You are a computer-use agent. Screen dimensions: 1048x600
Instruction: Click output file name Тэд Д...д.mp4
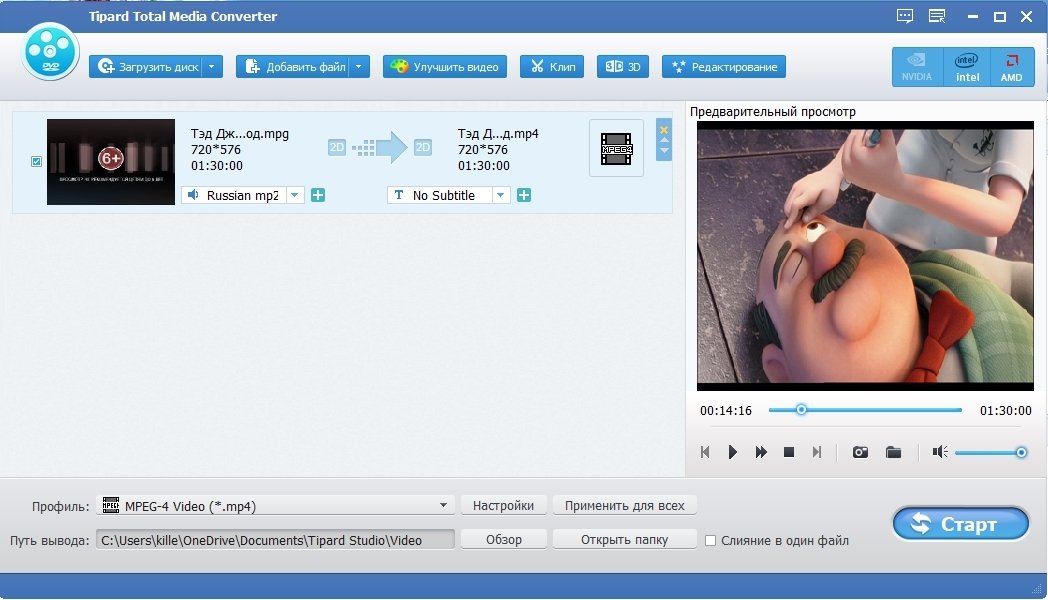coord(498,134)
